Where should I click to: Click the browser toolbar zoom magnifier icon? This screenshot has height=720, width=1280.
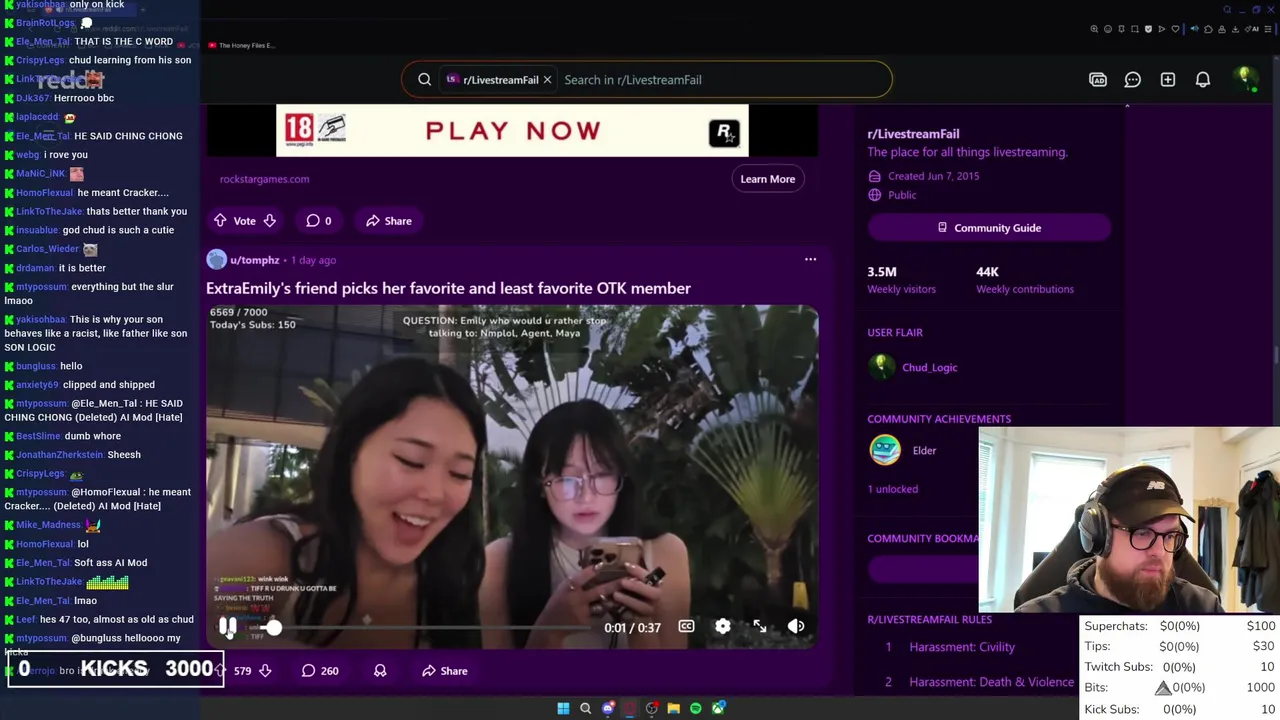(1094, 29)
